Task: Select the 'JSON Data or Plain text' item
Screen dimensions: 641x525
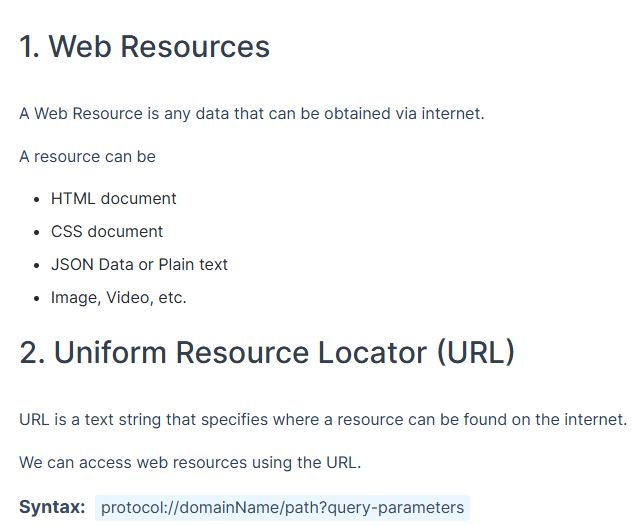Action: click(139, 265)
